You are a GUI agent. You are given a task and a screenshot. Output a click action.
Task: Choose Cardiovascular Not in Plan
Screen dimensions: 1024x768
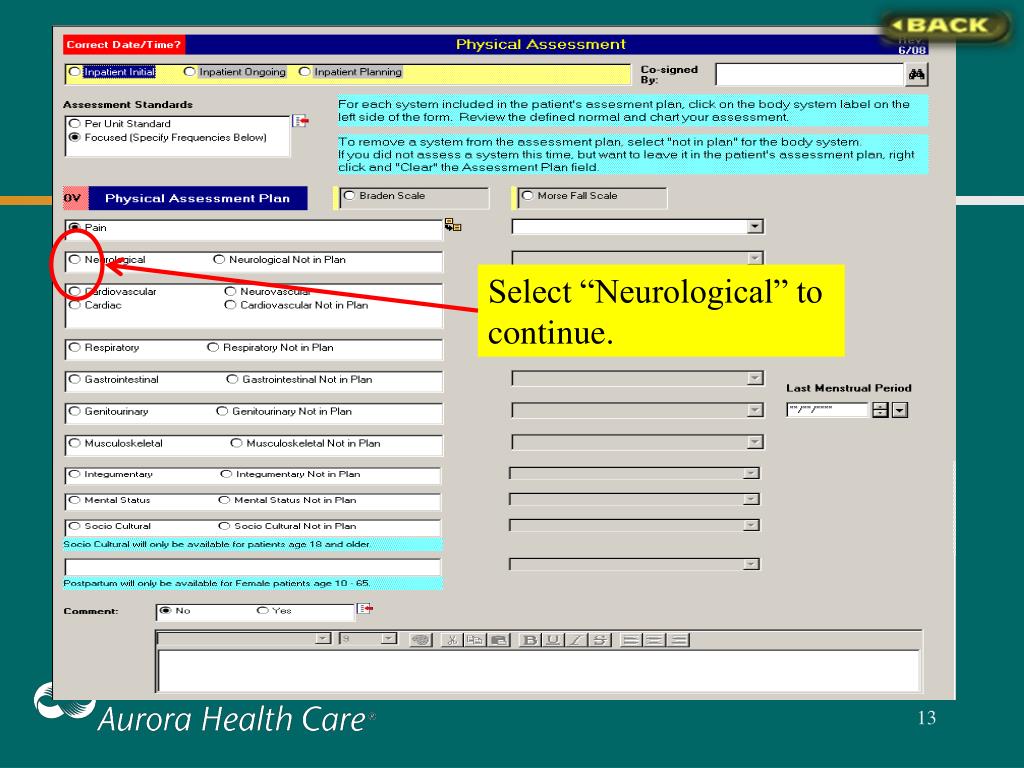[230, 305]
